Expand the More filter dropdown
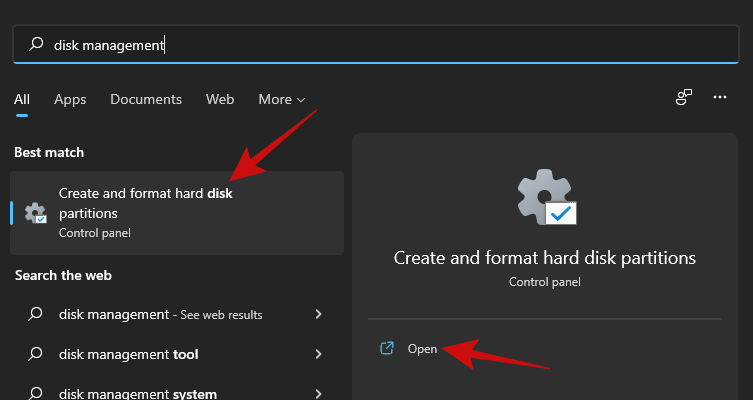This screenshot has width=753, height=400. click(x=281, y=100)
